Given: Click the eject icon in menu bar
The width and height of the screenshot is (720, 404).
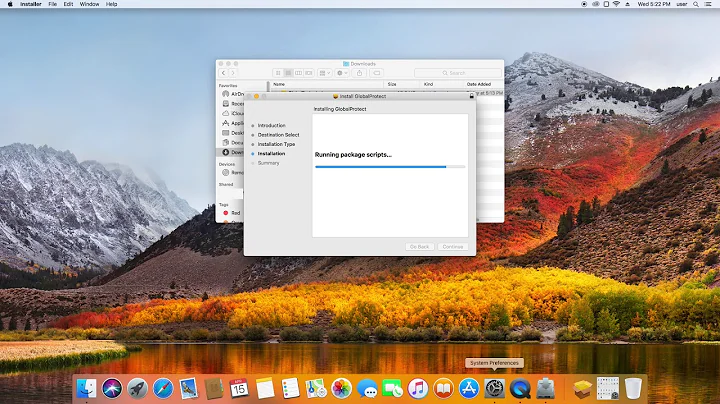Looking at the screenshot, I should click(x=627, y=4).
